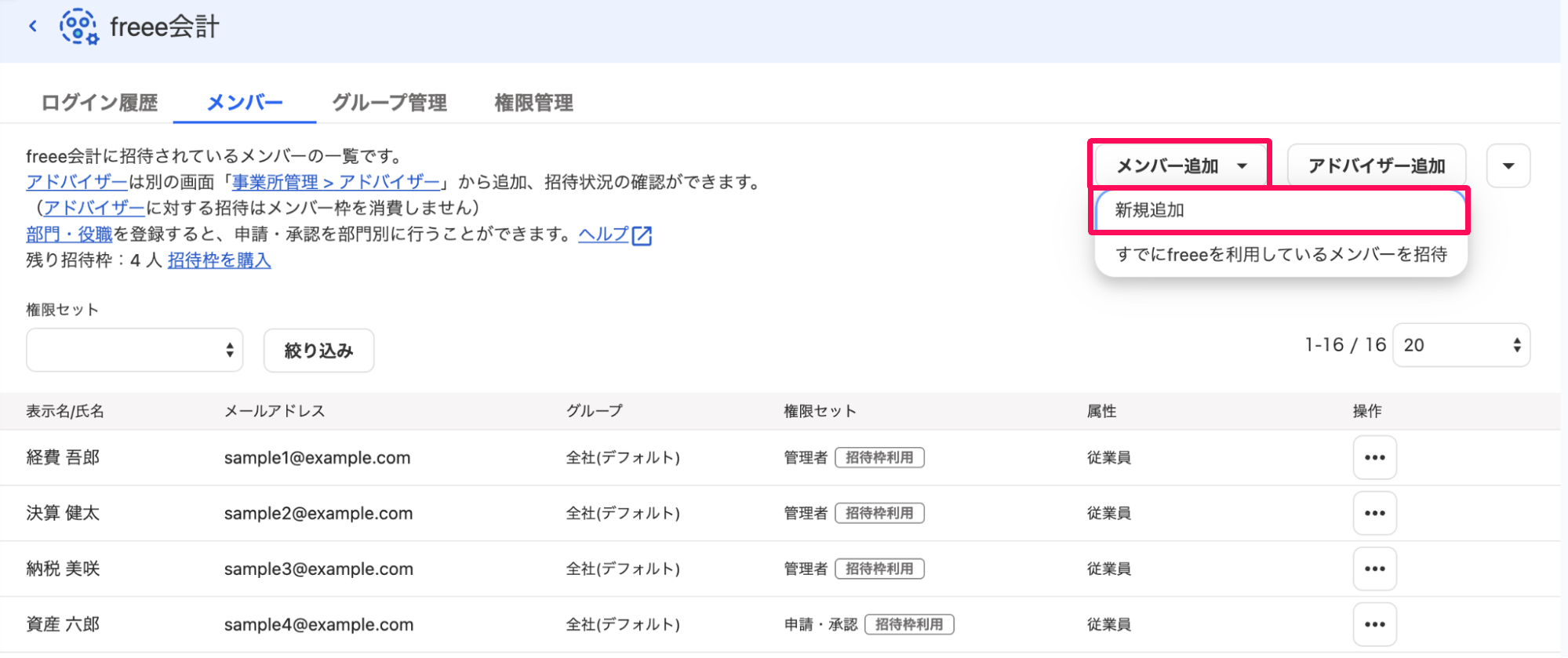Click email sample1@example.com
Viewport: 1568px width, 658px height.
point(317,458)
